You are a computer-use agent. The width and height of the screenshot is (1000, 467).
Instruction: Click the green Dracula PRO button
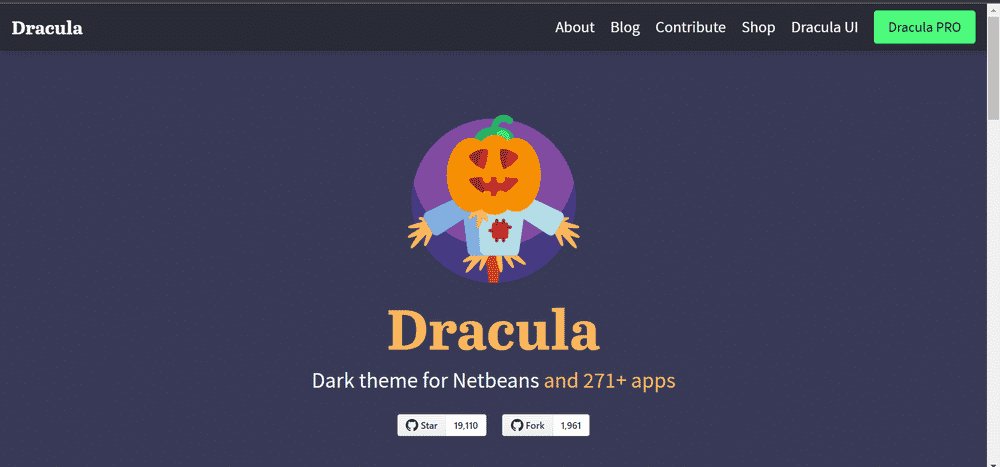coord(925,27)
